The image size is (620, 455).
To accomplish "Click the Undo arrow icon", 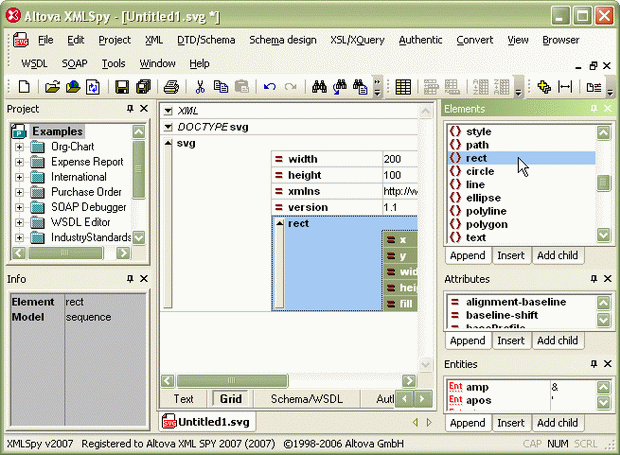I will [x=269, y=87].
